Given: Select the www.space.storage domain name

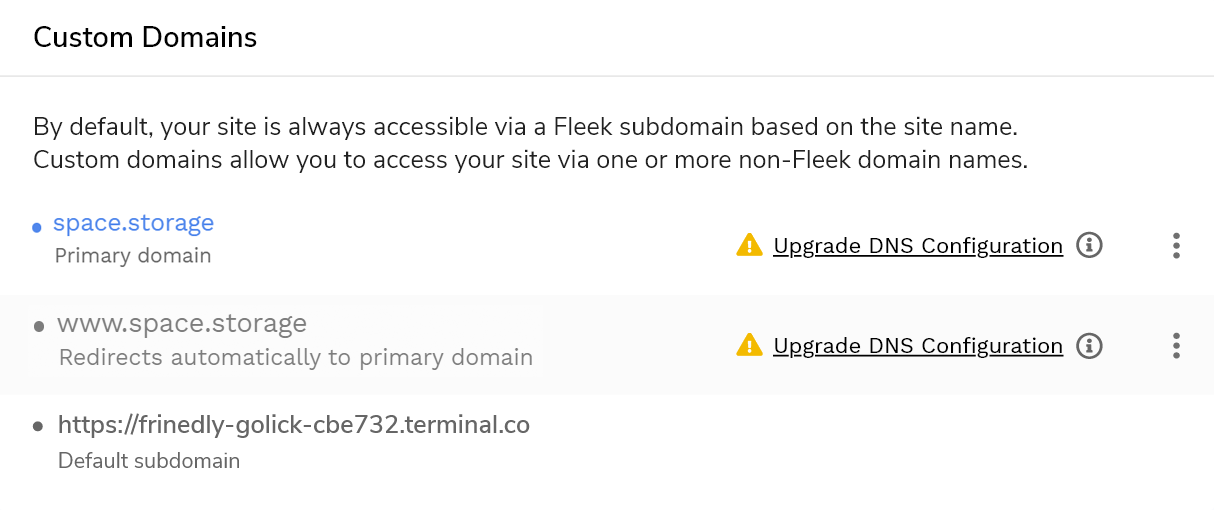Looking at the screenshot, I should coord(181,324).
